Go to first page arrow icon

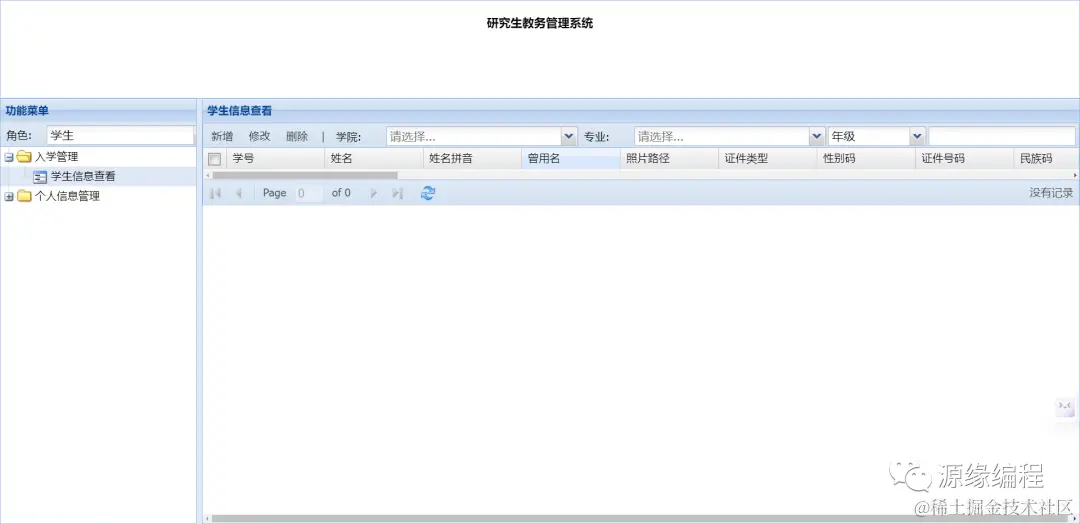(215, 193)
